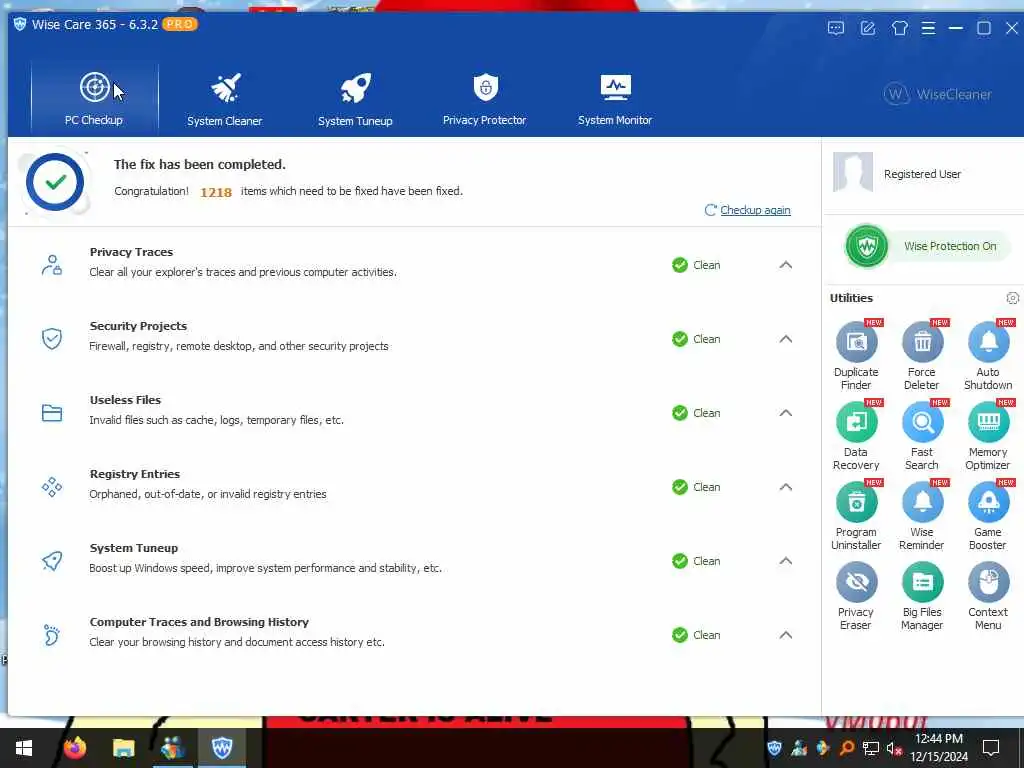Collapse the Useless Files section
The height and width of the screenshot is (768, 1024).
[x=786, y=412]
